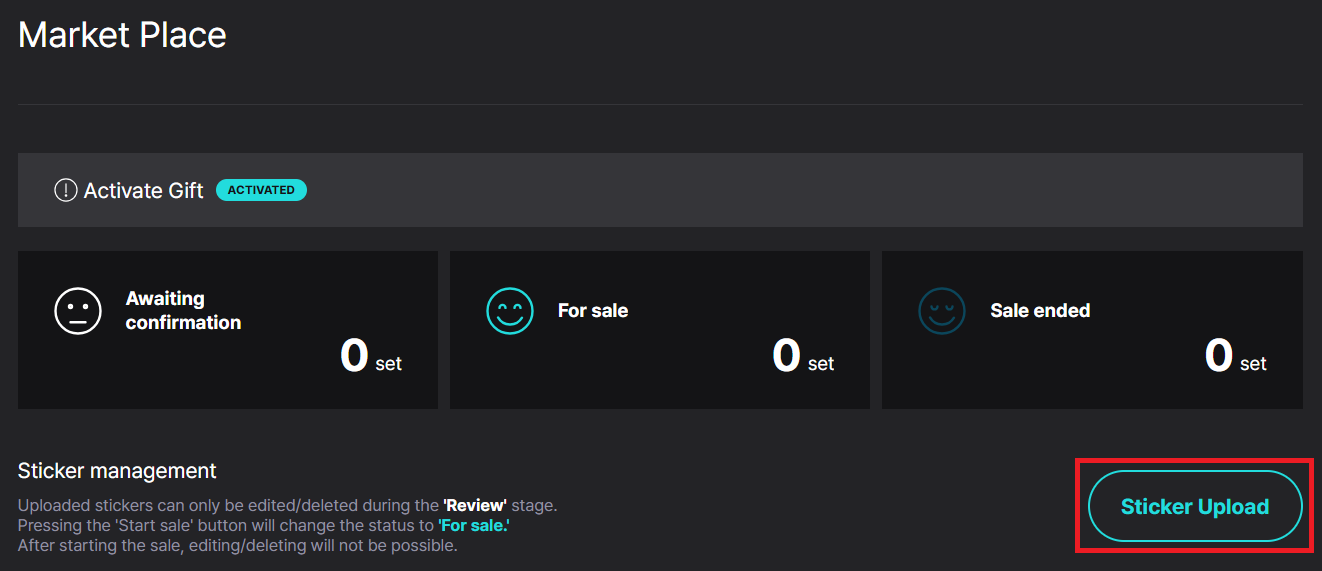Open the Sticker Upload button
Image resolution: width=1322 pixels, height=571 pixels.
coord(1195,506)
